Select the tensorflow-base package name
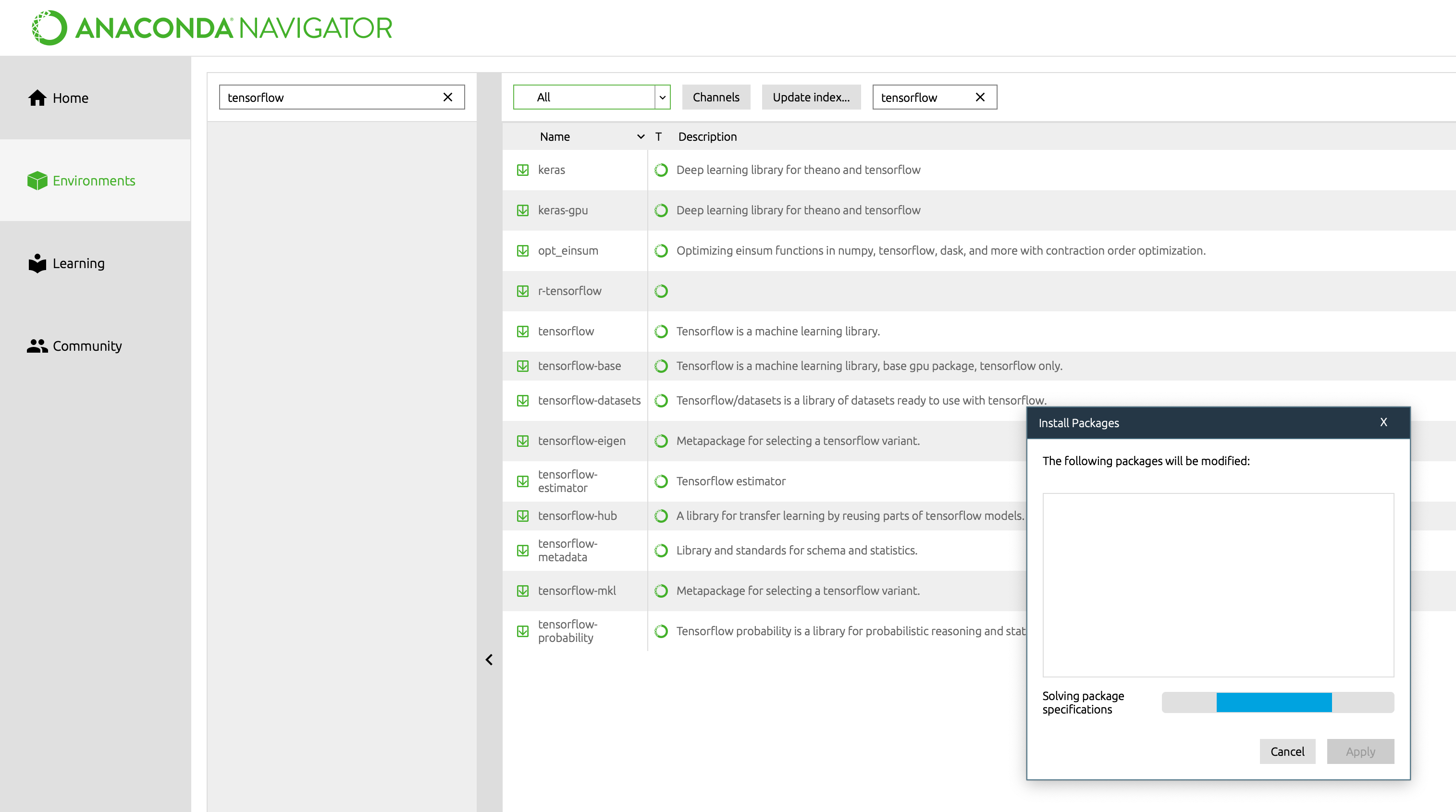The height and width of the screenshot is (812, 1456). click(x=580, y=366)
